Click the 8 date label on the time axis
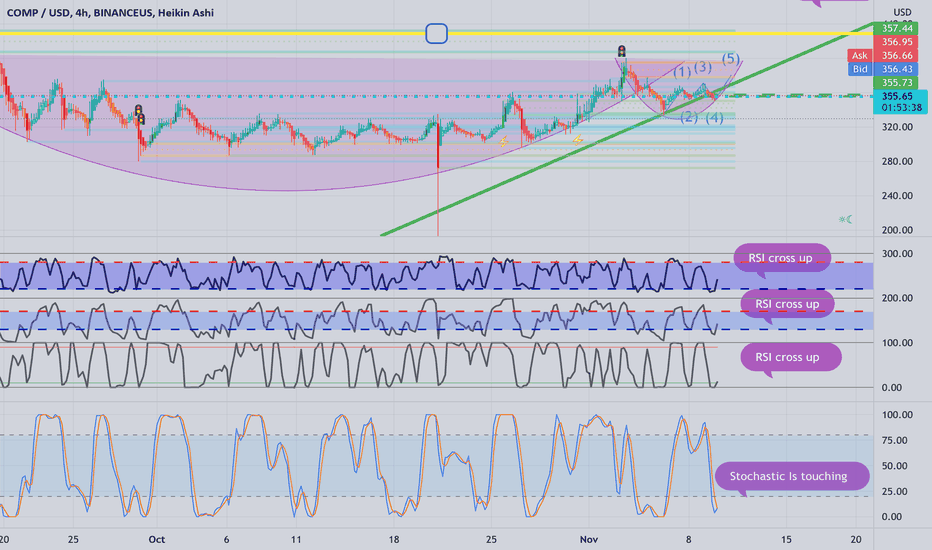This screenshot has width=932, height=550. coord(688,539)
